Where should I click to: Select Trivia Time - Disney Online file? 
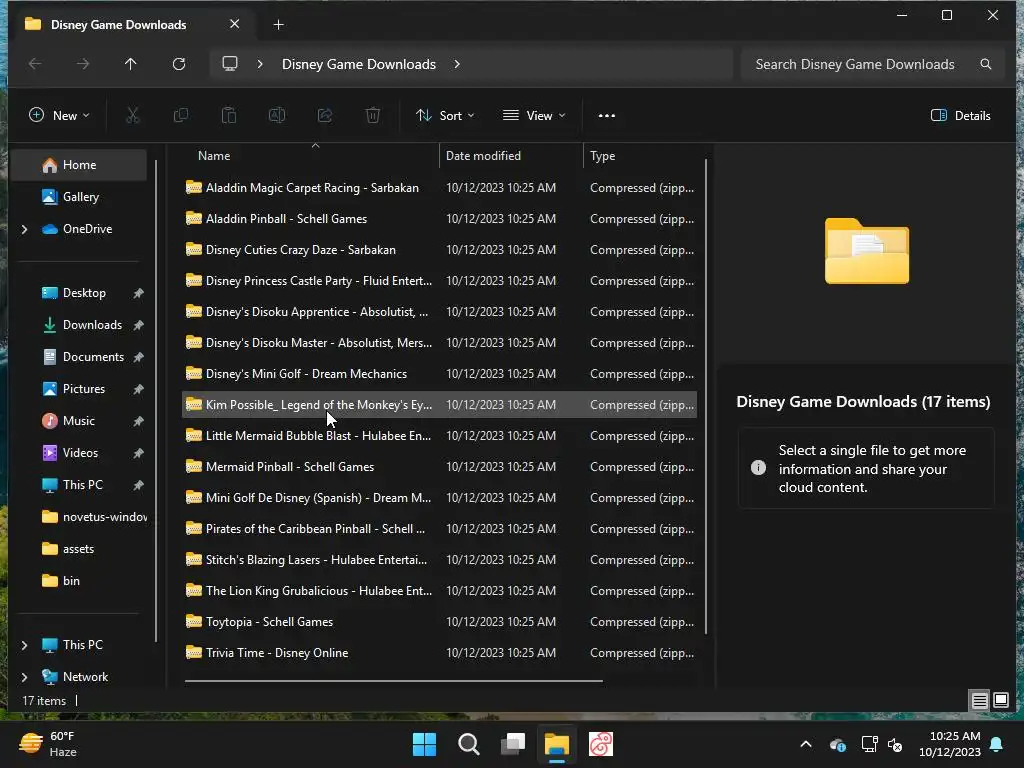440,653
